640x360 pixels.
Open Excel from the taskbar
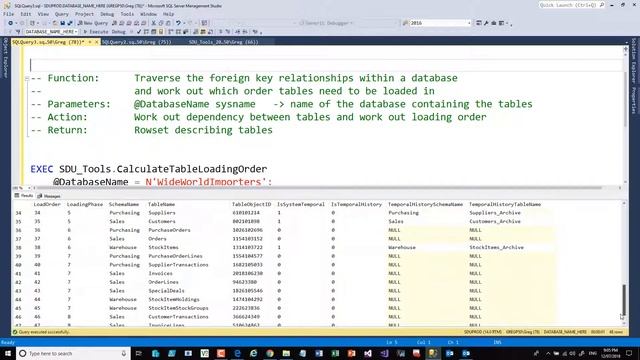coord(335,353)
